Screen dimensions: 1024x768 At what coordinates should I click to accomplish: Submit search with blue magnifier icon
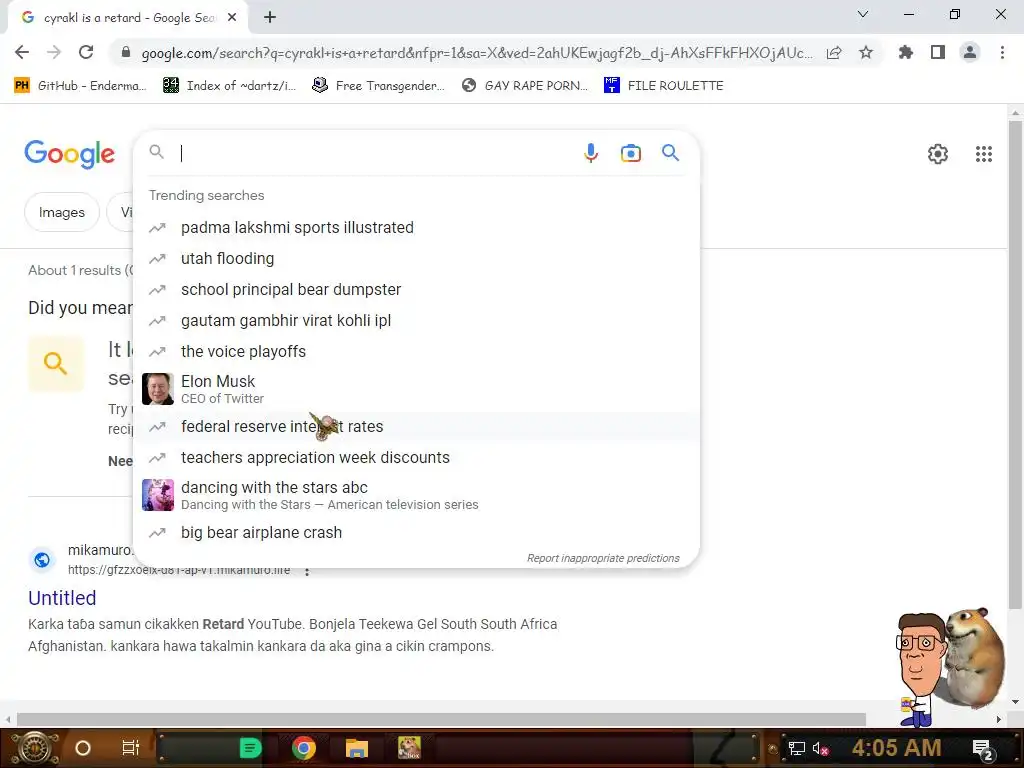671,153
